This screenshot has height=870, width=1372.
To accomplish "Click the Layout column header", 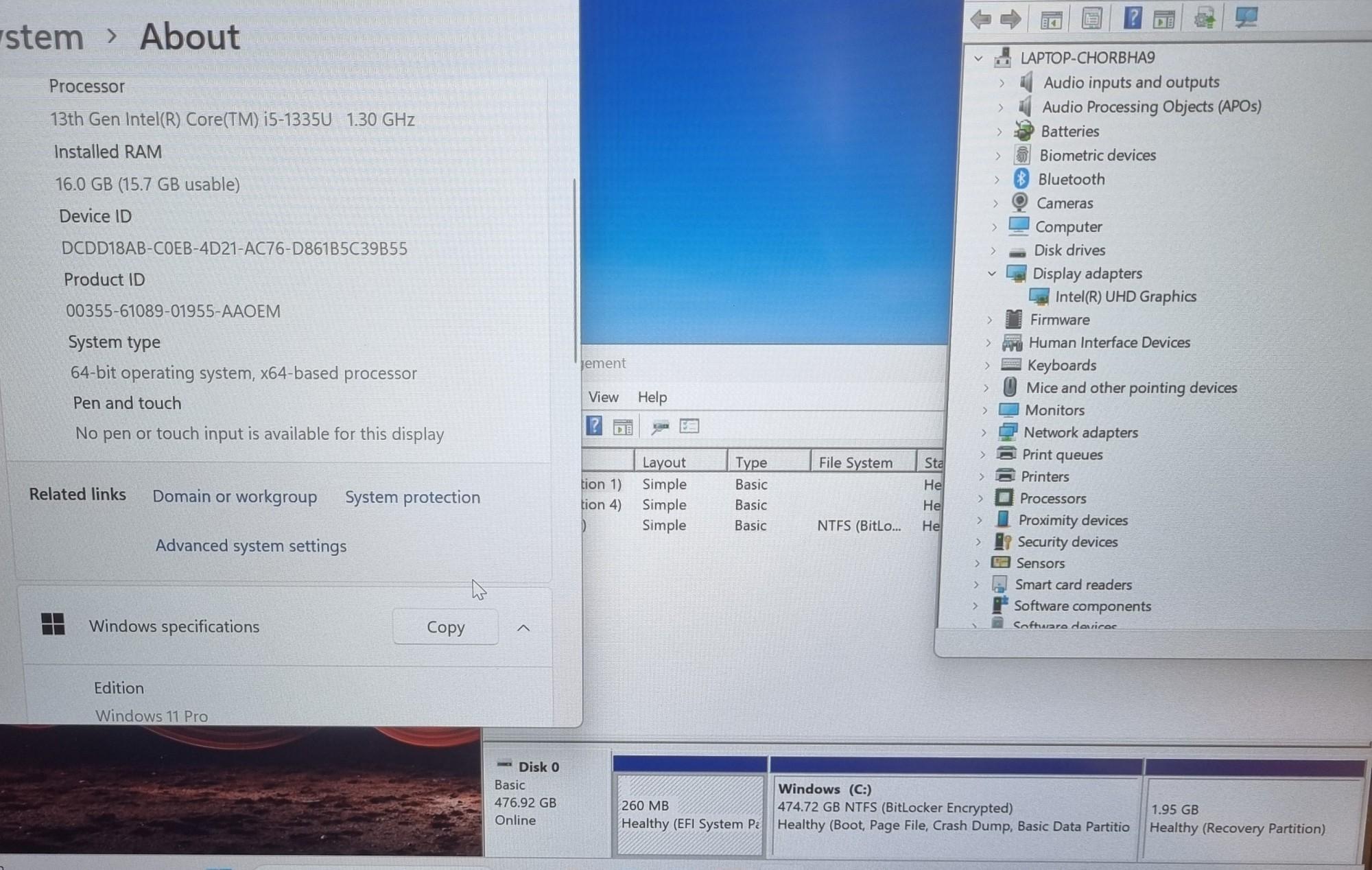I will click(680, 462).
